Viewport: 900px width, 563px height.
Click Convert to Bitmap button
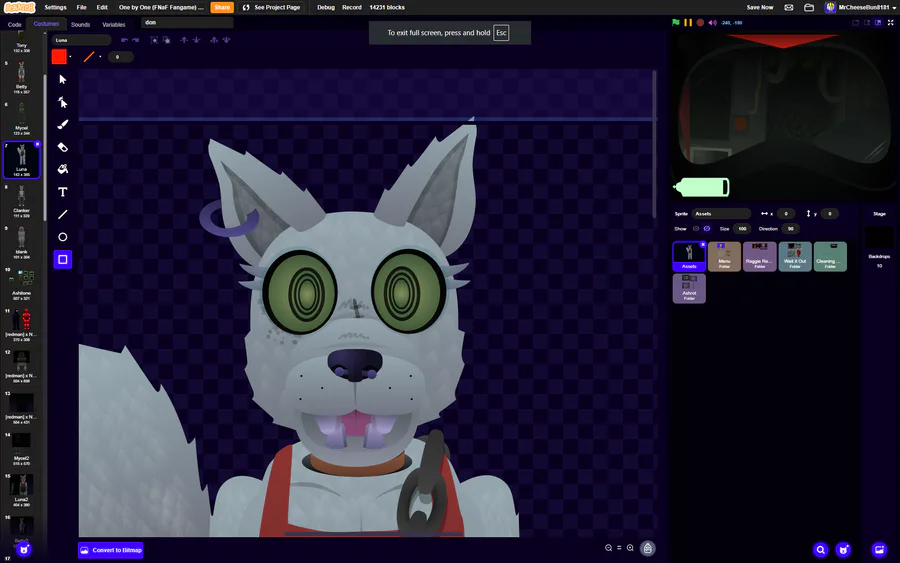point(111,550)
